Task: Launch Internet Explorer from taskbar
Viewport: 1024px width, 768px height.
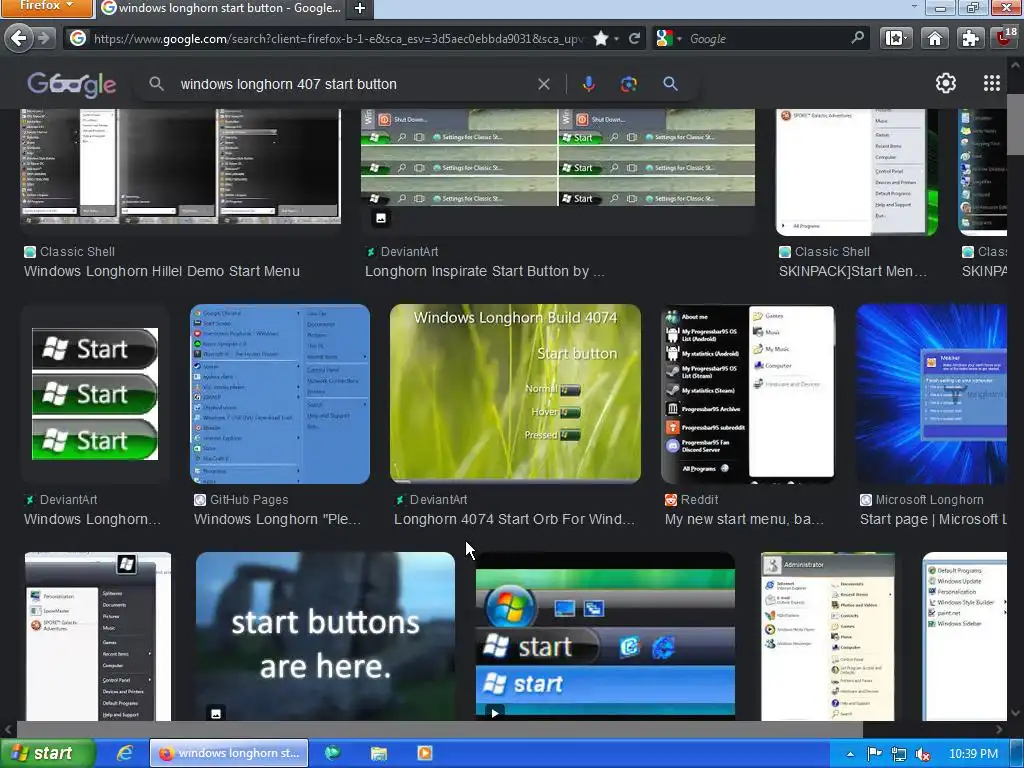Action: (x=124, y=753)
